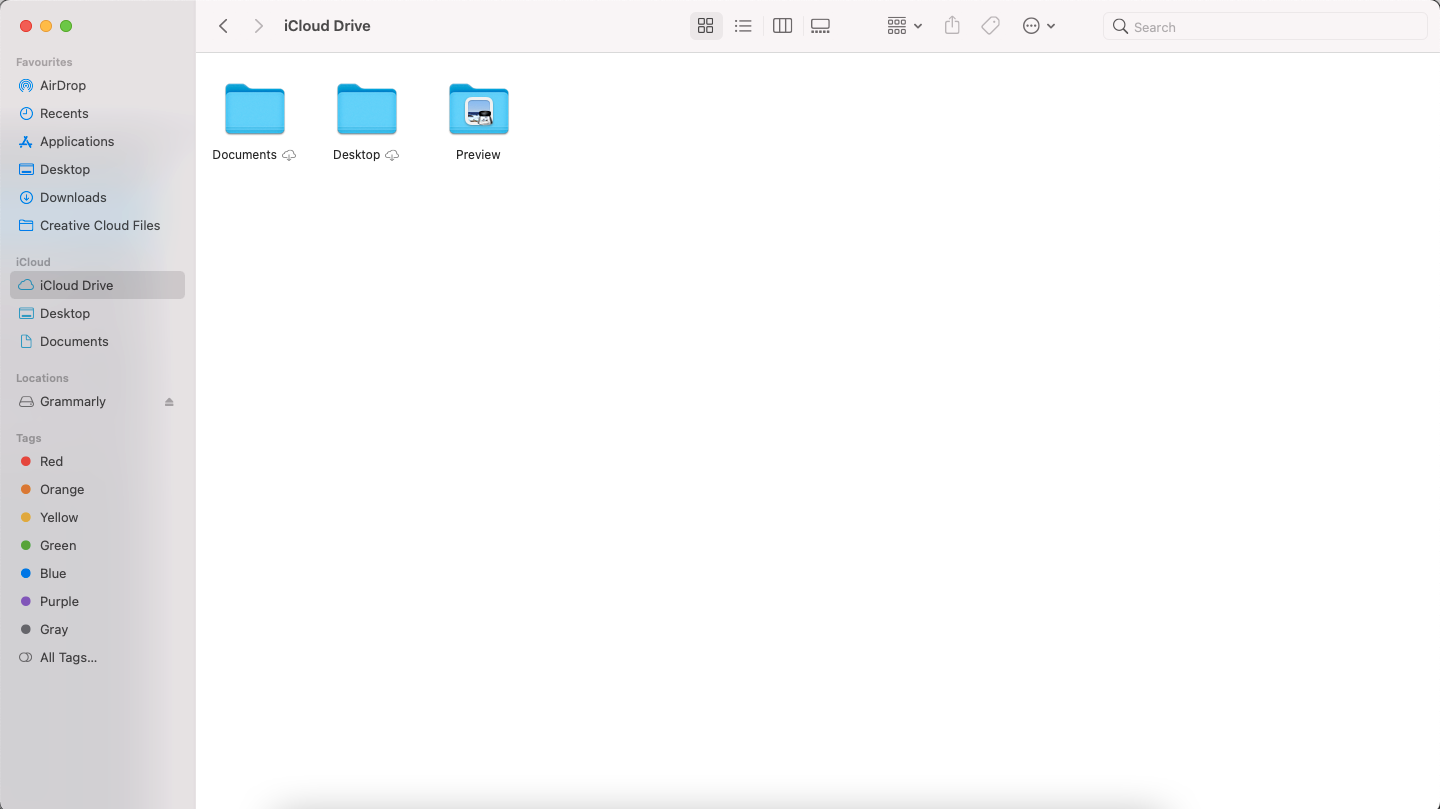1440x809 pixels.
Task: Open the ellipsis Action menu
Action: (x=1039, y=26)
